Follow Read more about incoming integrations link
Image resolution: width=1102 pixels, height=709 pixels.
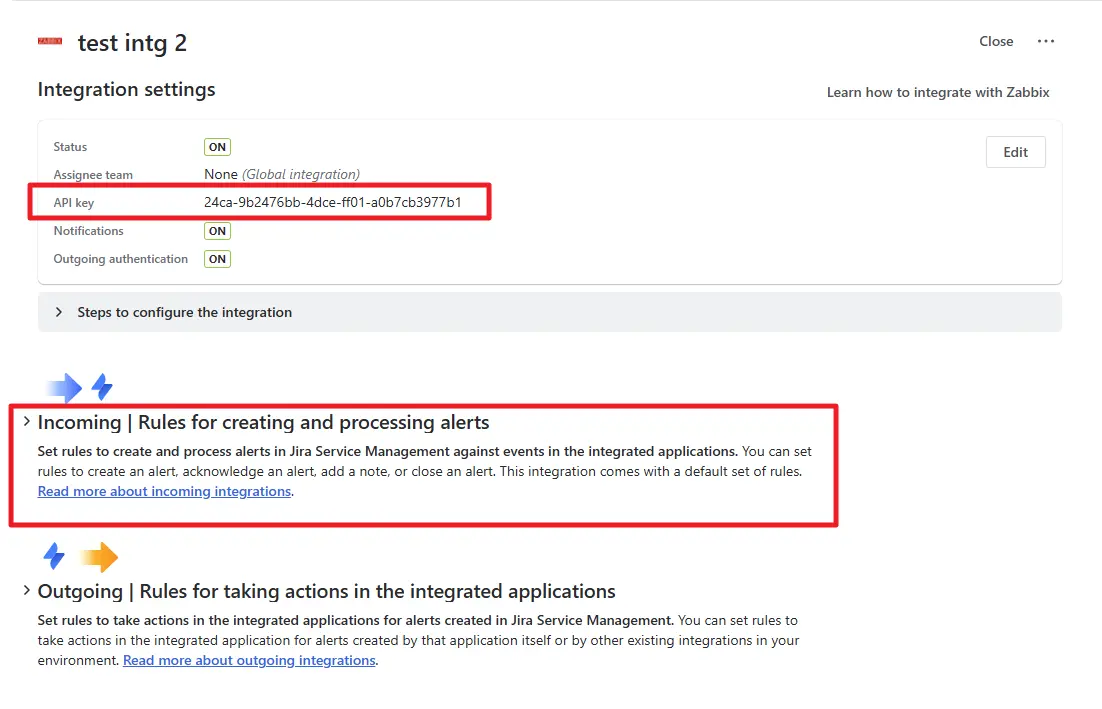coord(163,491)
